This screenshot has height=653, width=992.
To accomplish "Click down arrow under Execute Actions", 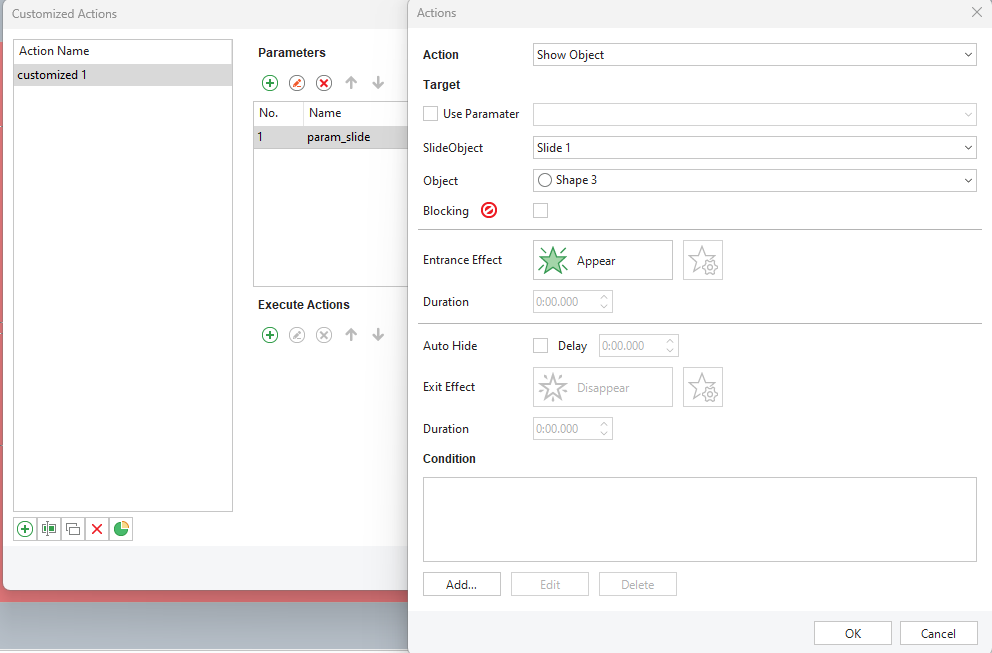I will (x=378, y=335).
